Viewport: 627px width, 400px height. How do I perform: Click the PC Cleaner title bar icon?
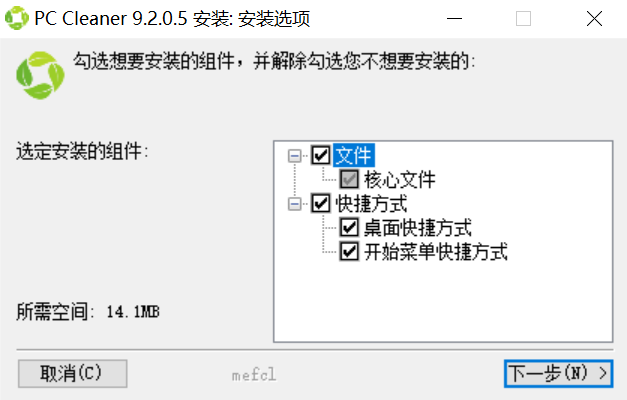(x=17, y=18)
